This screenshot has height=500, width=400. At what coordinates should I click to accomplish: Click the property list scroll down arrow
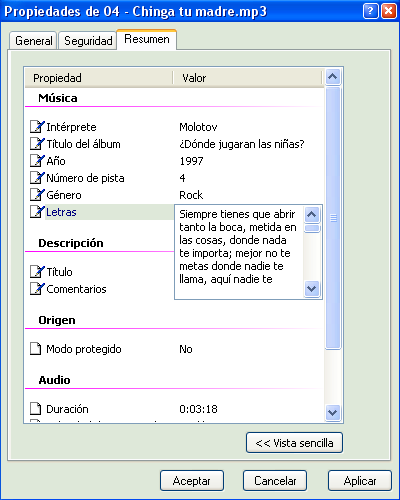(x=333, y=413)
